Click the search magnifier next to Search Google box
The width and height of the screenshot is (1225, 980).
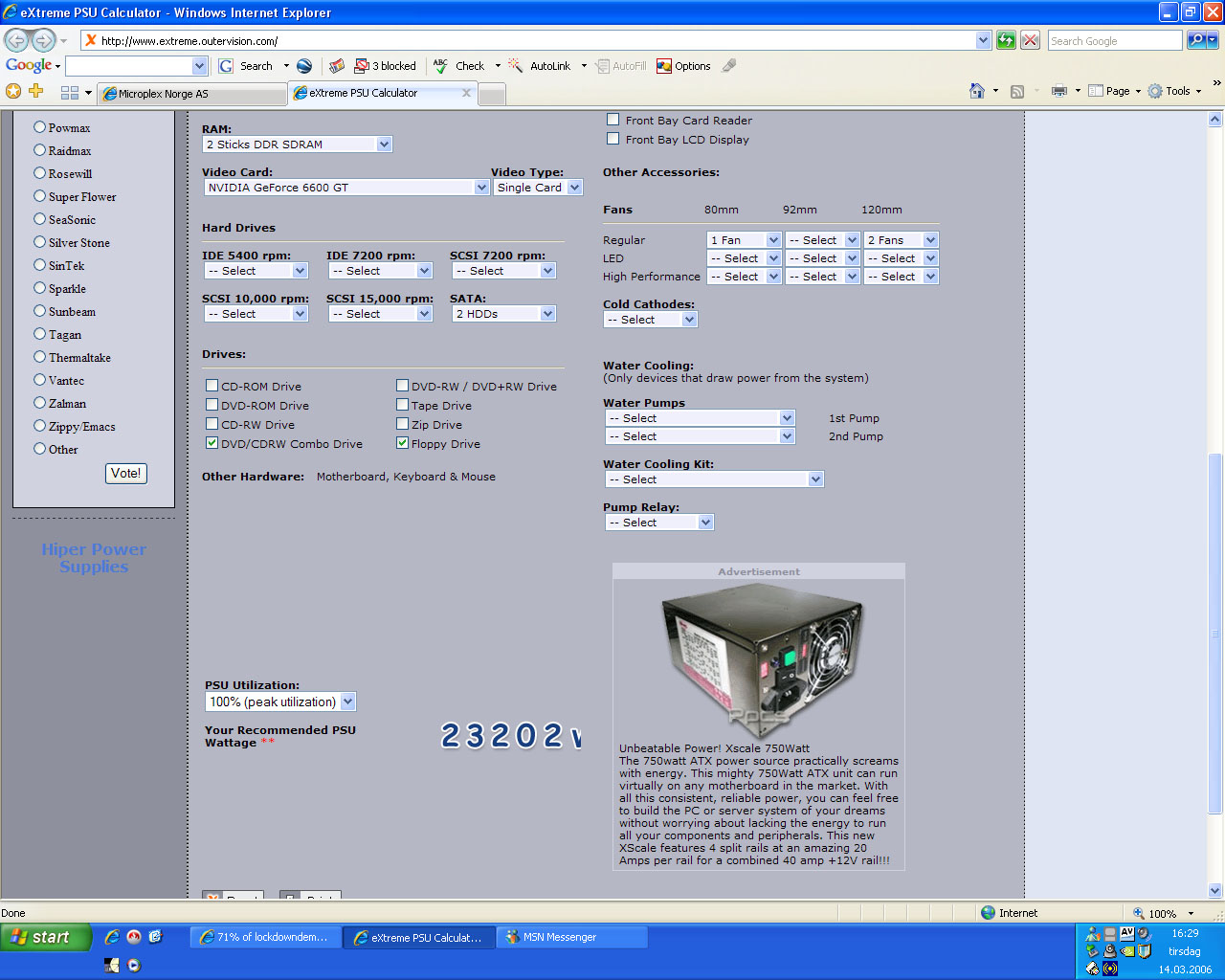coord(1196,40)
